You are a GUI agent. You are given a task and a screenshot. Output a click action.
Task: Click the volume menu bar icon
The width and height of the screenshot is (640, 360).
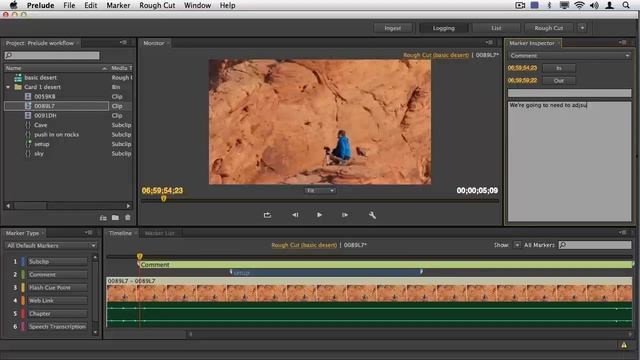(594, 5)
